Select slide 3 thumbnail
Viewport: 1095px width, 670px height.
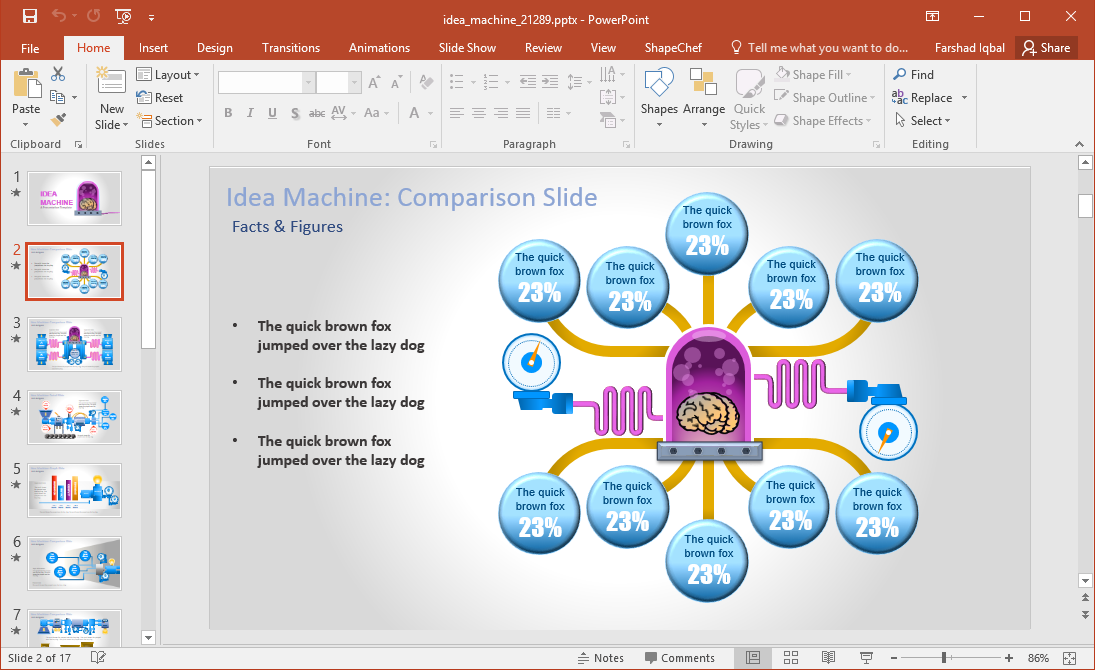(75, 344)
